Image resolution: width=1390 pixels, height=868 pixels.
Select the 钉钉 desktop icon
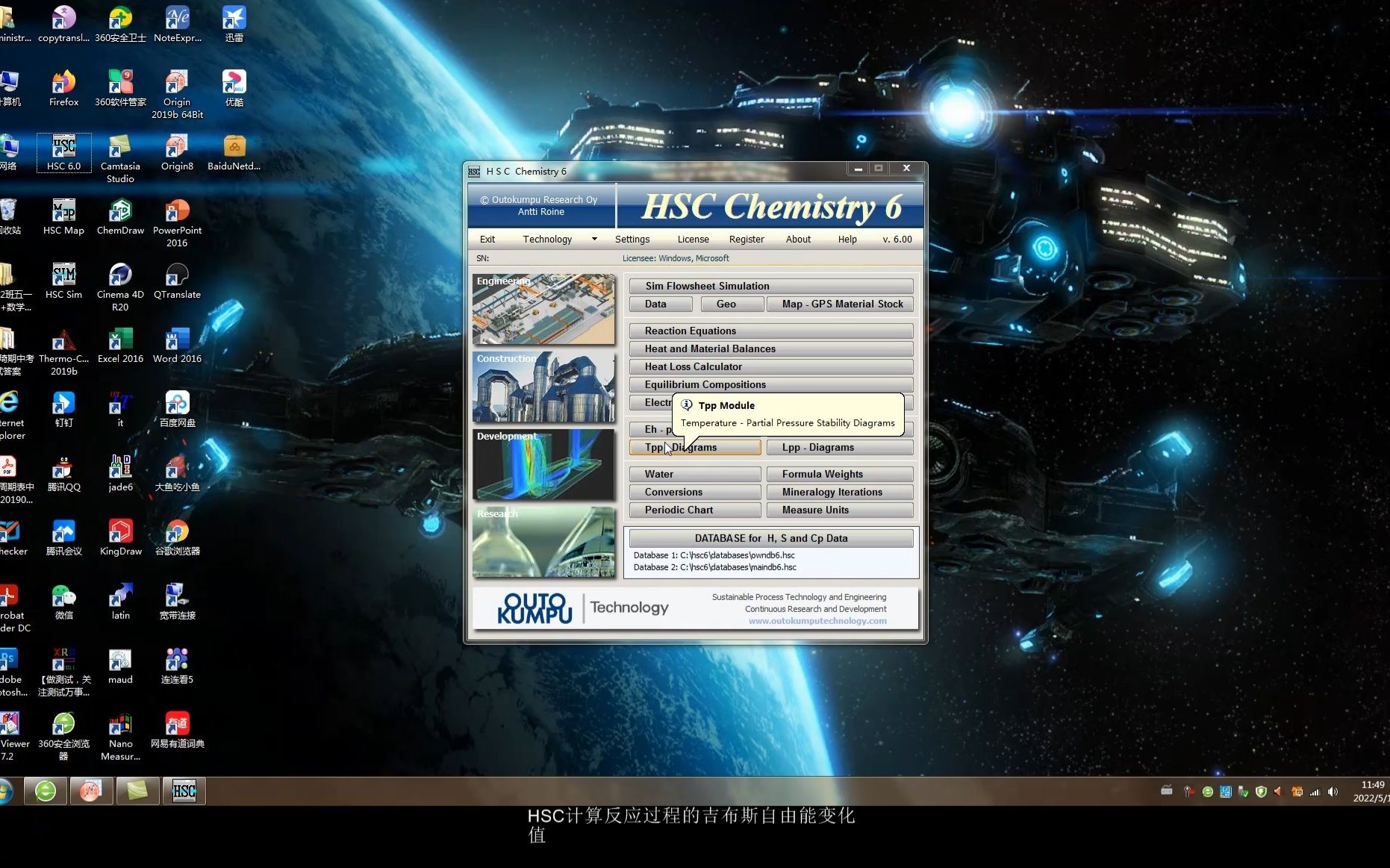click(63, 410)
